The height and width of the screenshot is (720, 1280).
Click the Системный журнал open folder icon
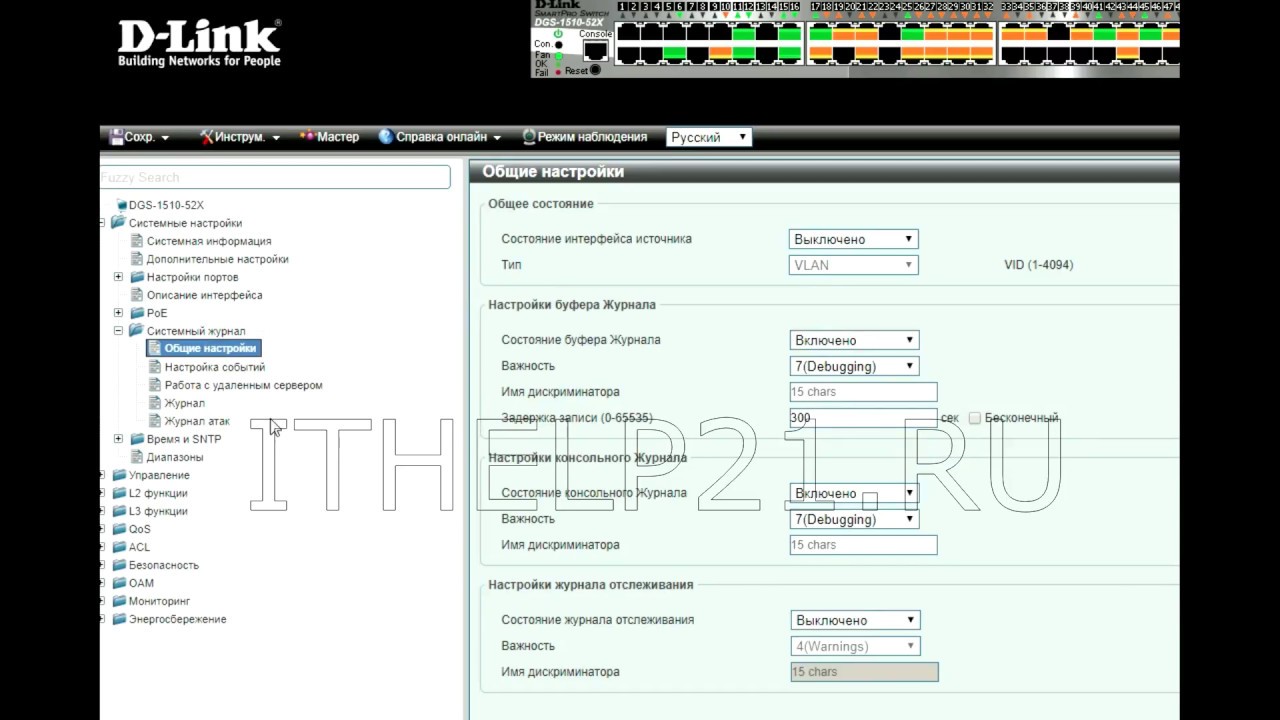(137, 331)
